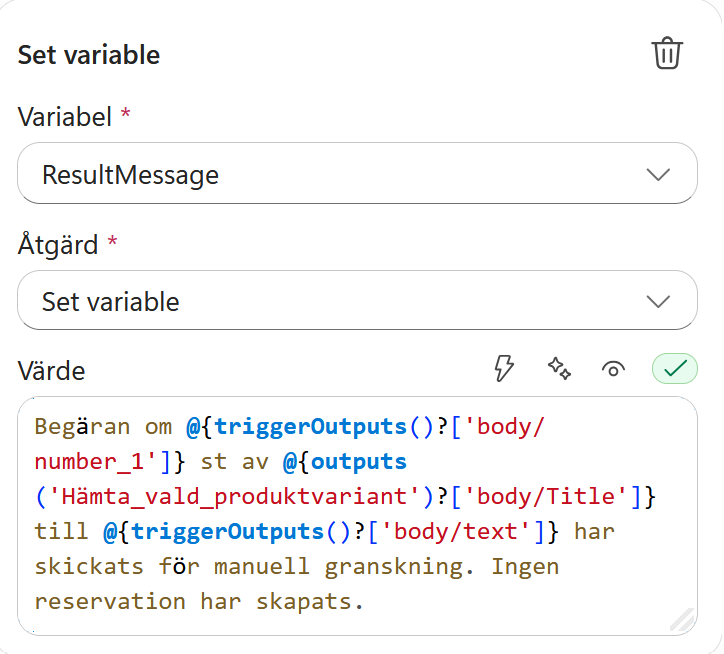724x654 pixels.
Task: Click the outputs Hämta_vald_produktvariant expression
Action: (x=345, y=479)
